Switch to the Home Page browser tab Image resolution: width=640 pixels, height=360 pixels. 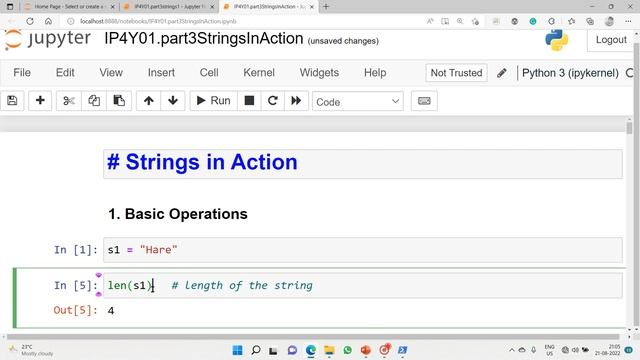[69, 7]
